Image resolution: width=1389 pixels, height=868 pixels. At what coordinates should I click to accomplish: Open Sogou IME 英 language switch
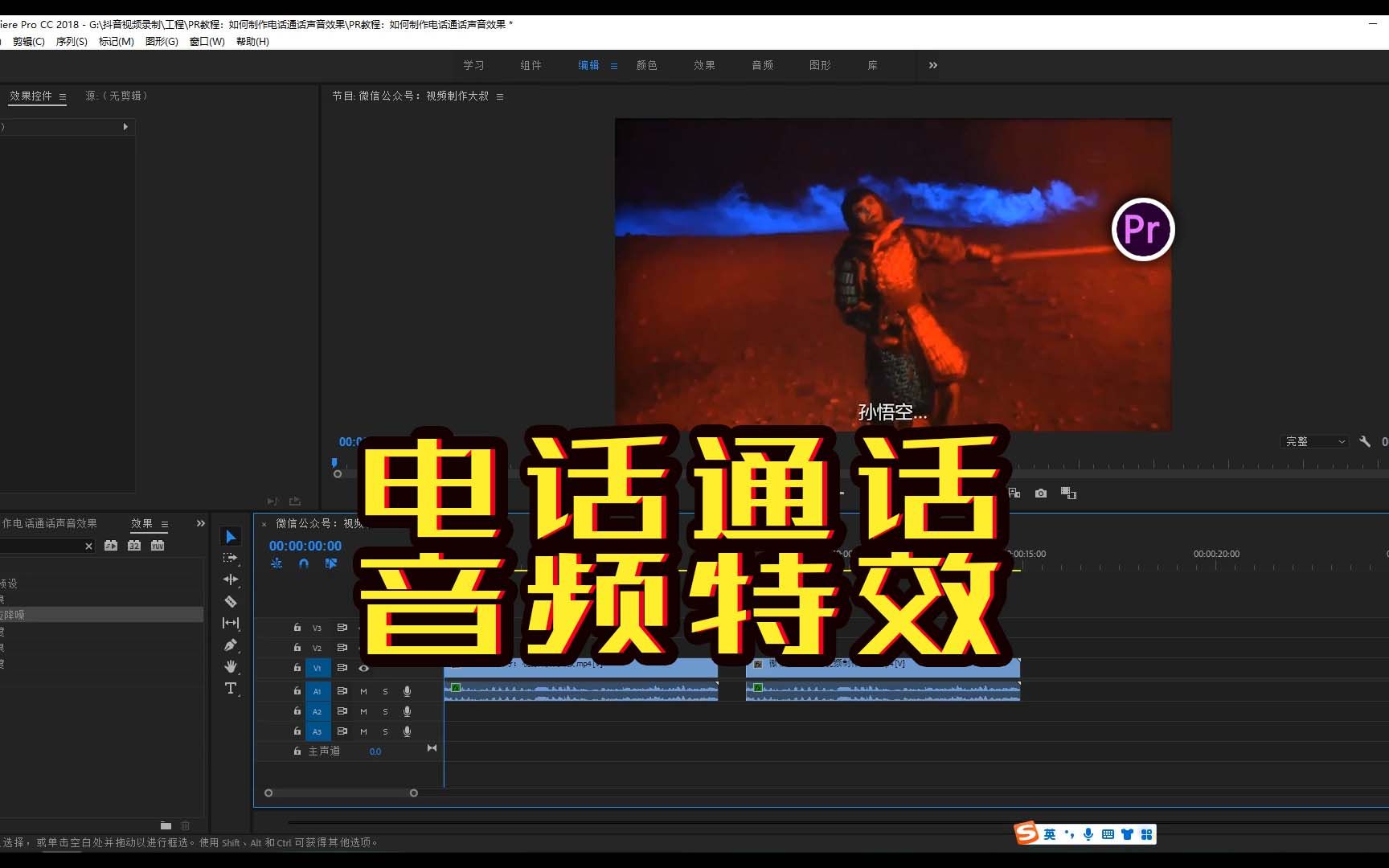(1050, 834)
